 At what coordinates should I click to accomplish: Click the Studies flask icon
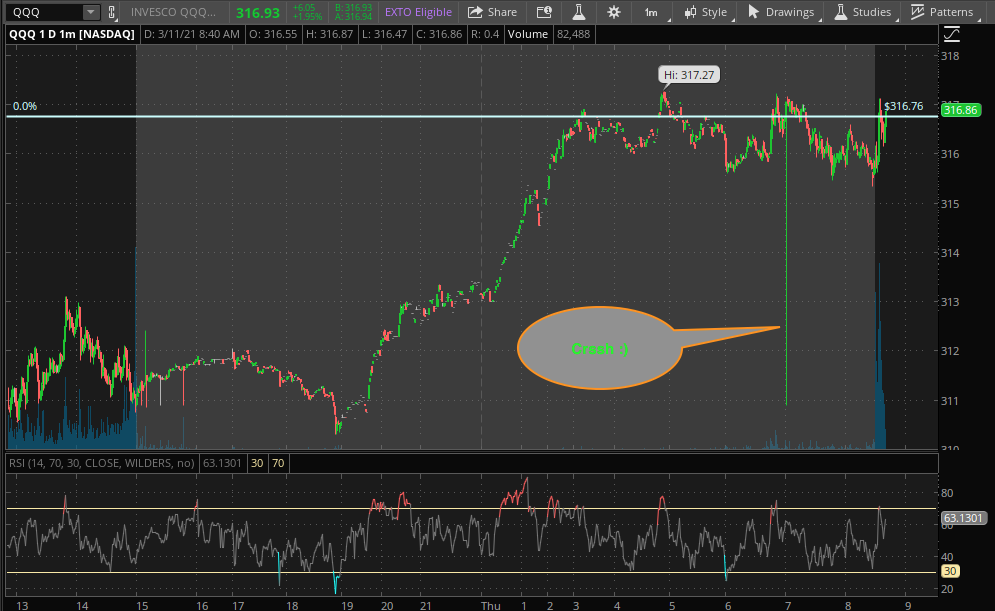pyautogui.click(x=841, y=12)
